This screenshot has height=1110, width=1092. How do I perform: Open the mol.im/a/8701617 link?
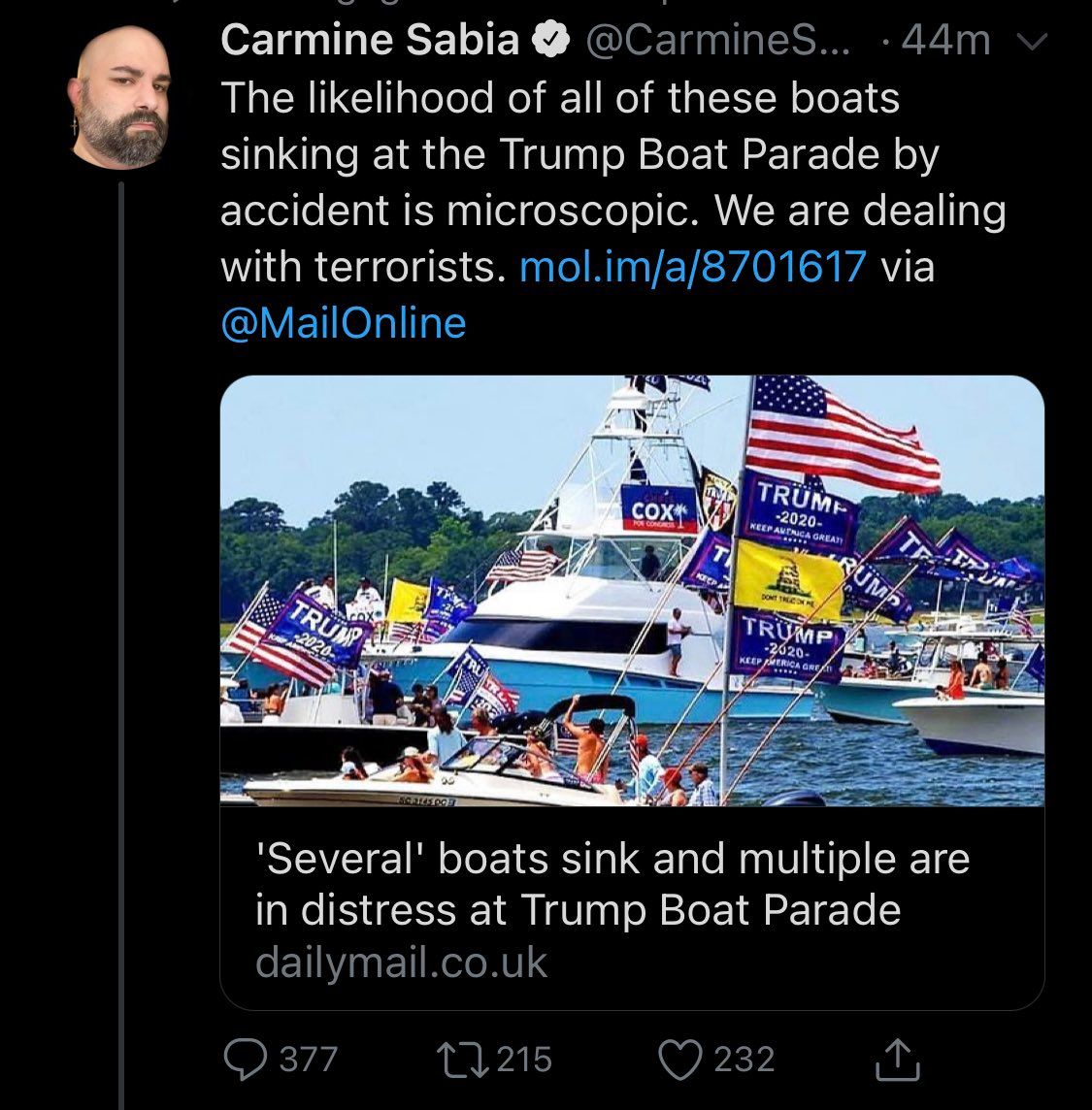pyautogui.click(x=692, y=266)
